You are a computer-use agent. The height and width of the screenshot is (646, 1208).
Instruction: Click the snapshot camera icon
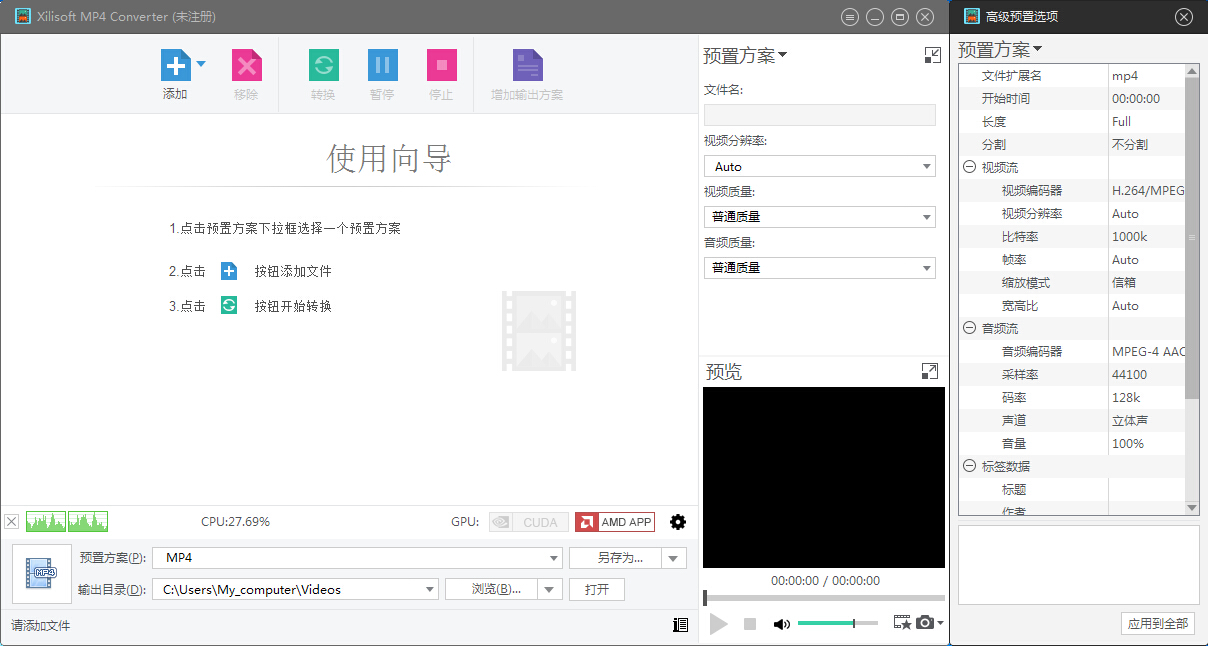(x=925, y=623)
